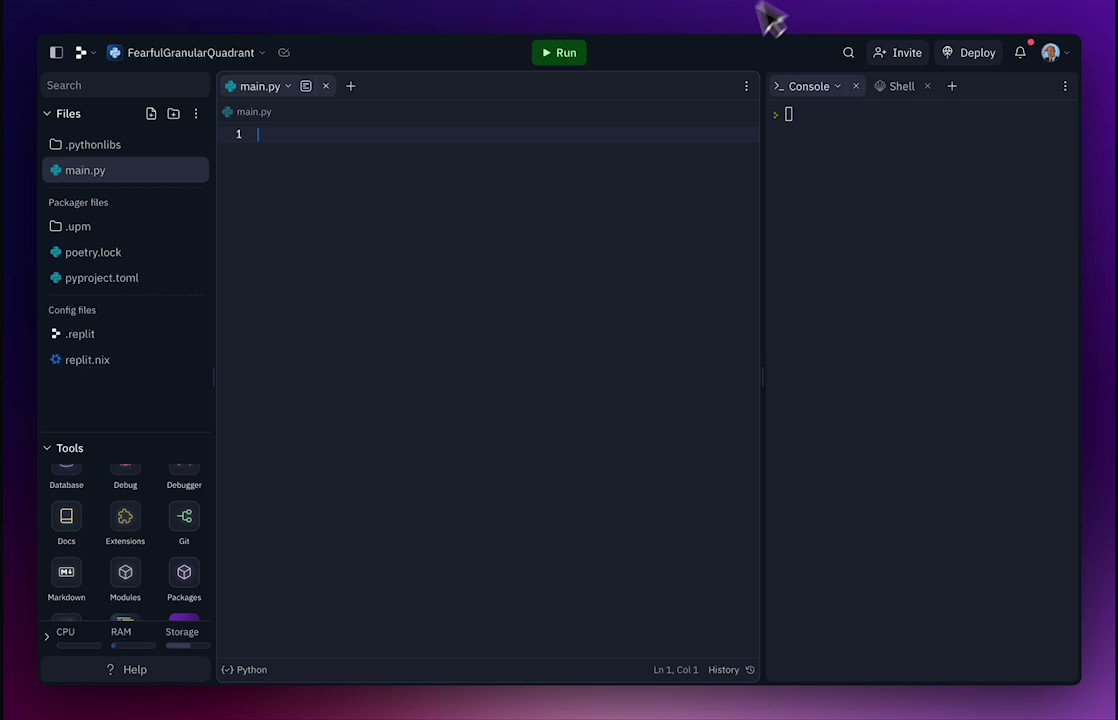The image size is (1118, 720).
Task: Open the Modules tool
Action: (x=125, y=579)
